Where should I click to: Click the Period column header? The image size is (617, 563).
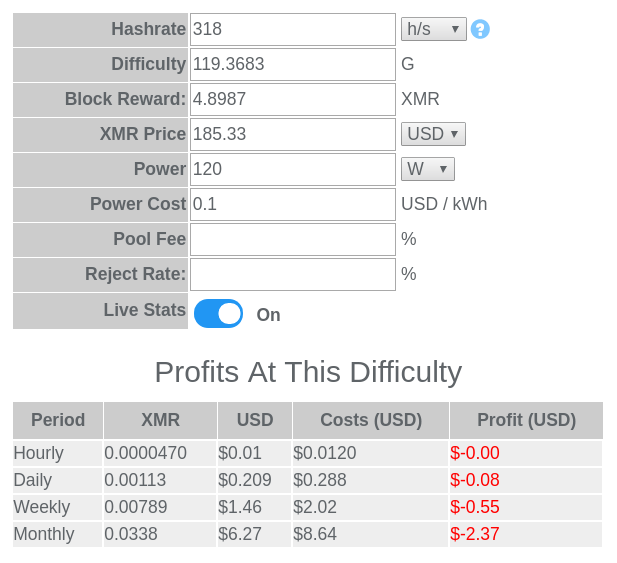pos(58,420)
